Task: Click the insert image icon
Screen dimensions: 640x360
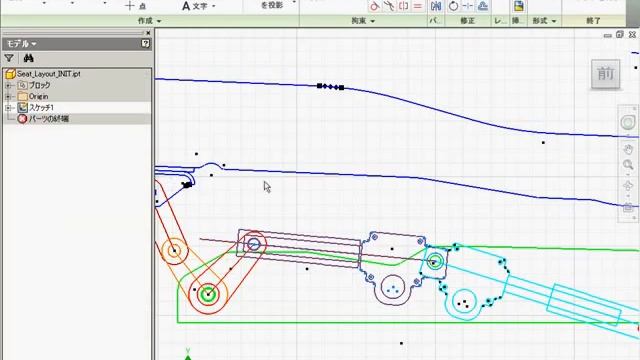Action: pos(519,6)
